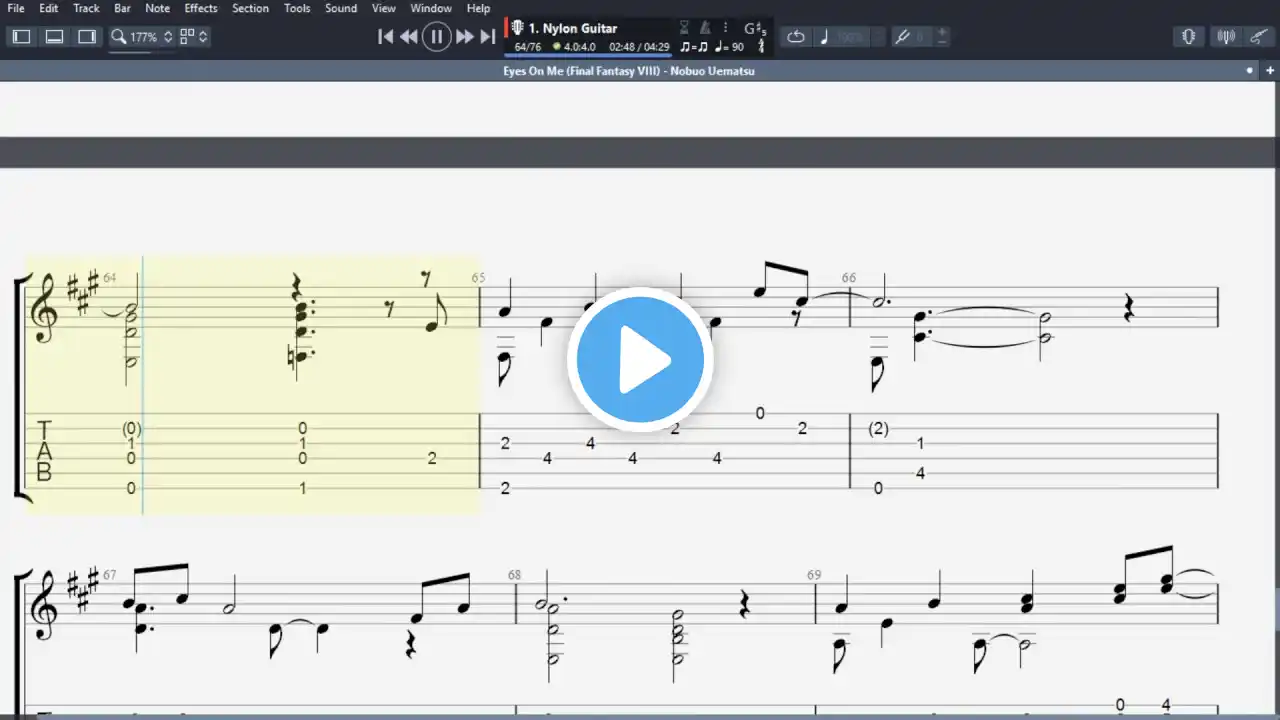Click the zoom magnifier icon

(118, 37)
